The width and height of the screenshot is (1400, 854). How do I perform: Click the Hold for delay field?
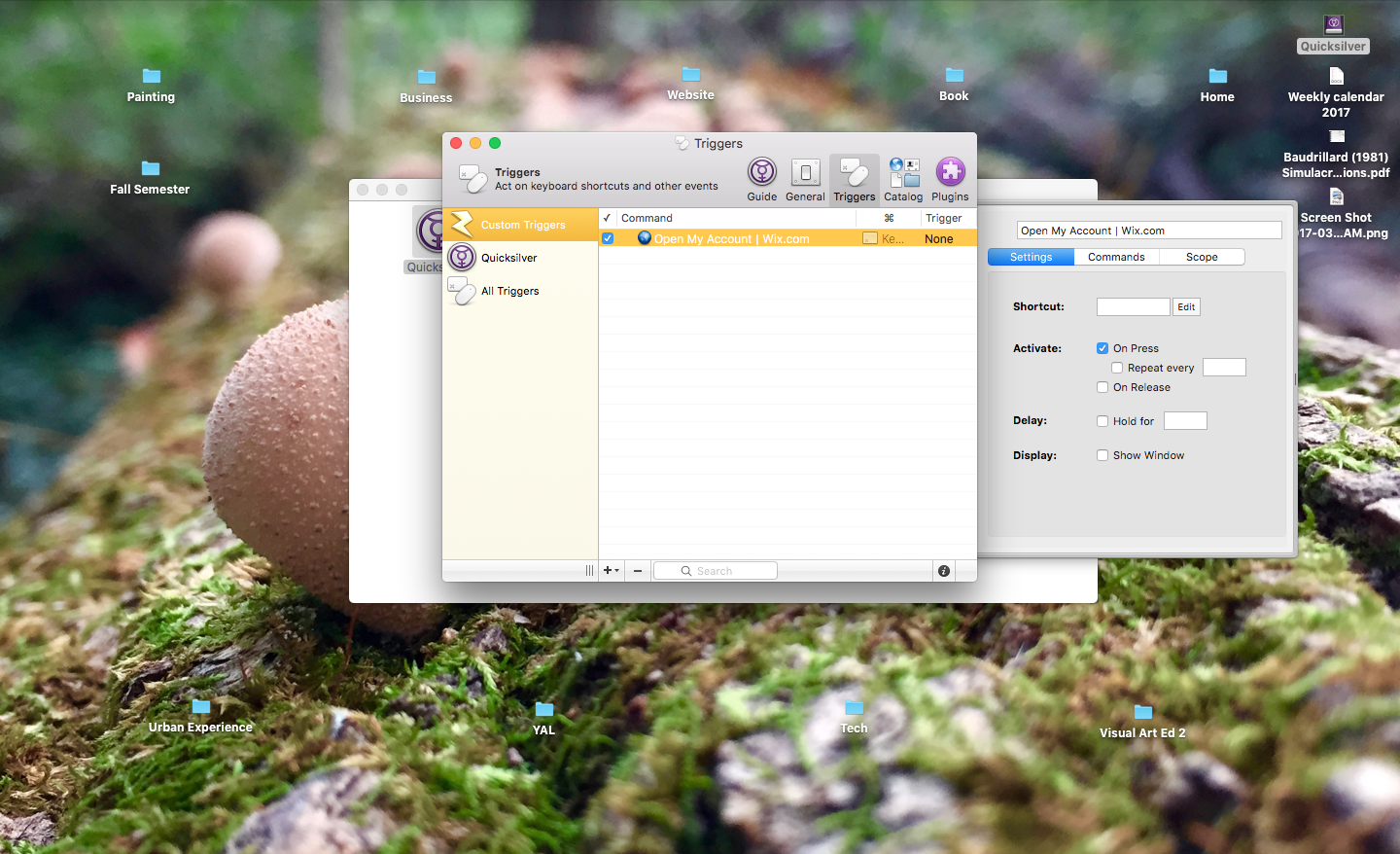coord(1185,420)
